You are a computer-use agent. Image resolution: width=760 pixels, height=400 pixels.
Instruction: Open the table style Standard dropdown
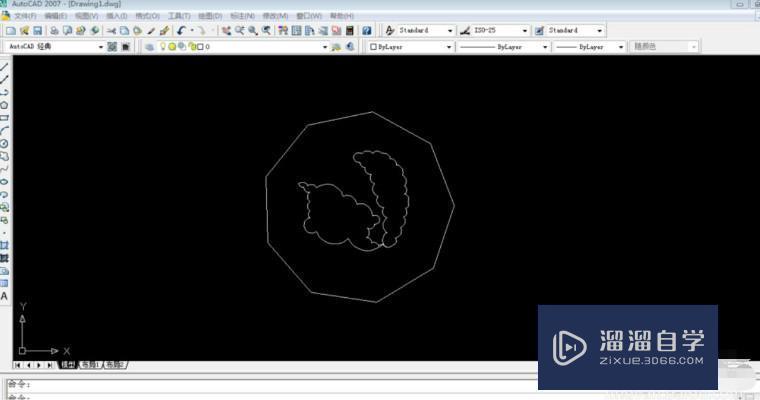click(600, 31)
